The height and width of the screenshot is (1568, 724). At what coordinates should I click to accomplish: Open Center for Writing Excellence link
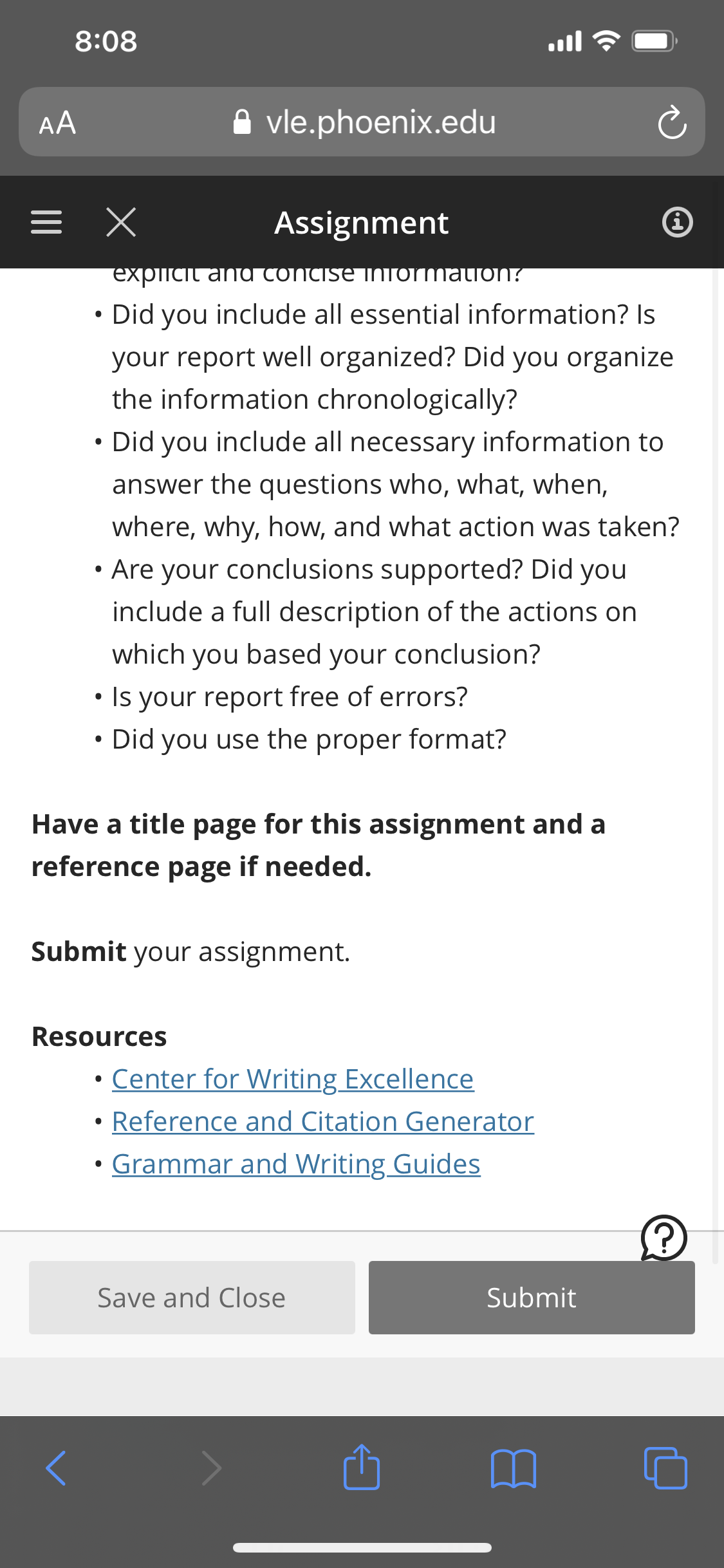click(x=293, y=1079)
